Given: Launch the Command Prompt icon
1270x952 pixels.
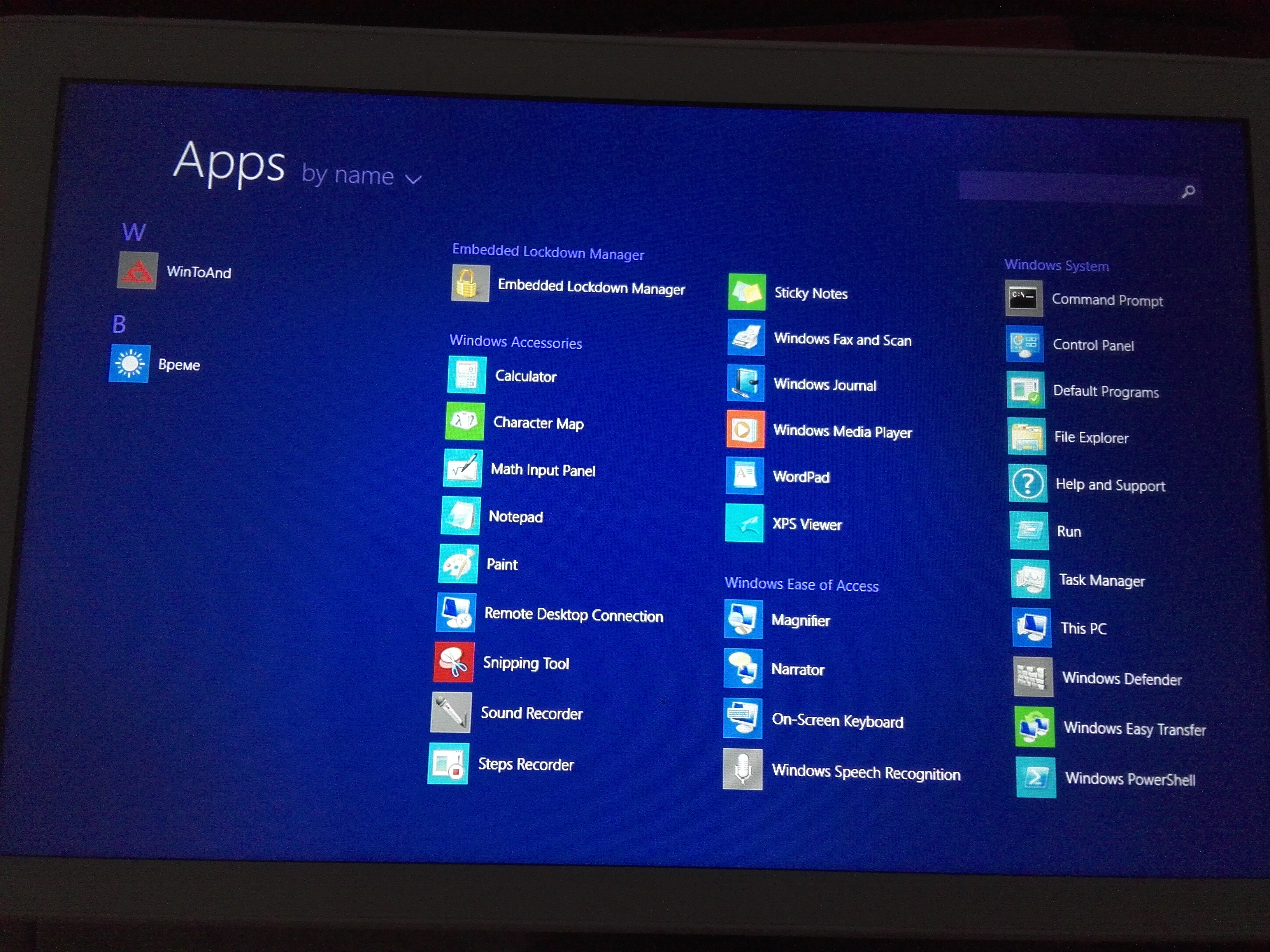Looking at the screenshot, I should pyautogui.click(x=1024, y=298).
